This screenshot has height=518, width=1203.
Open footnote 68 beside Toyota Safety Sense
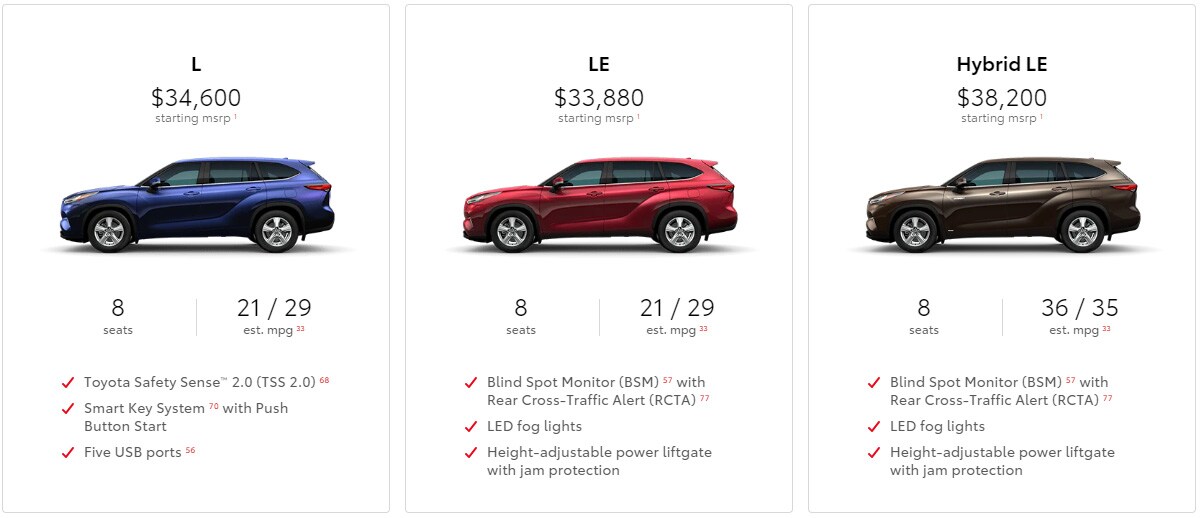(x=324, y=380)
